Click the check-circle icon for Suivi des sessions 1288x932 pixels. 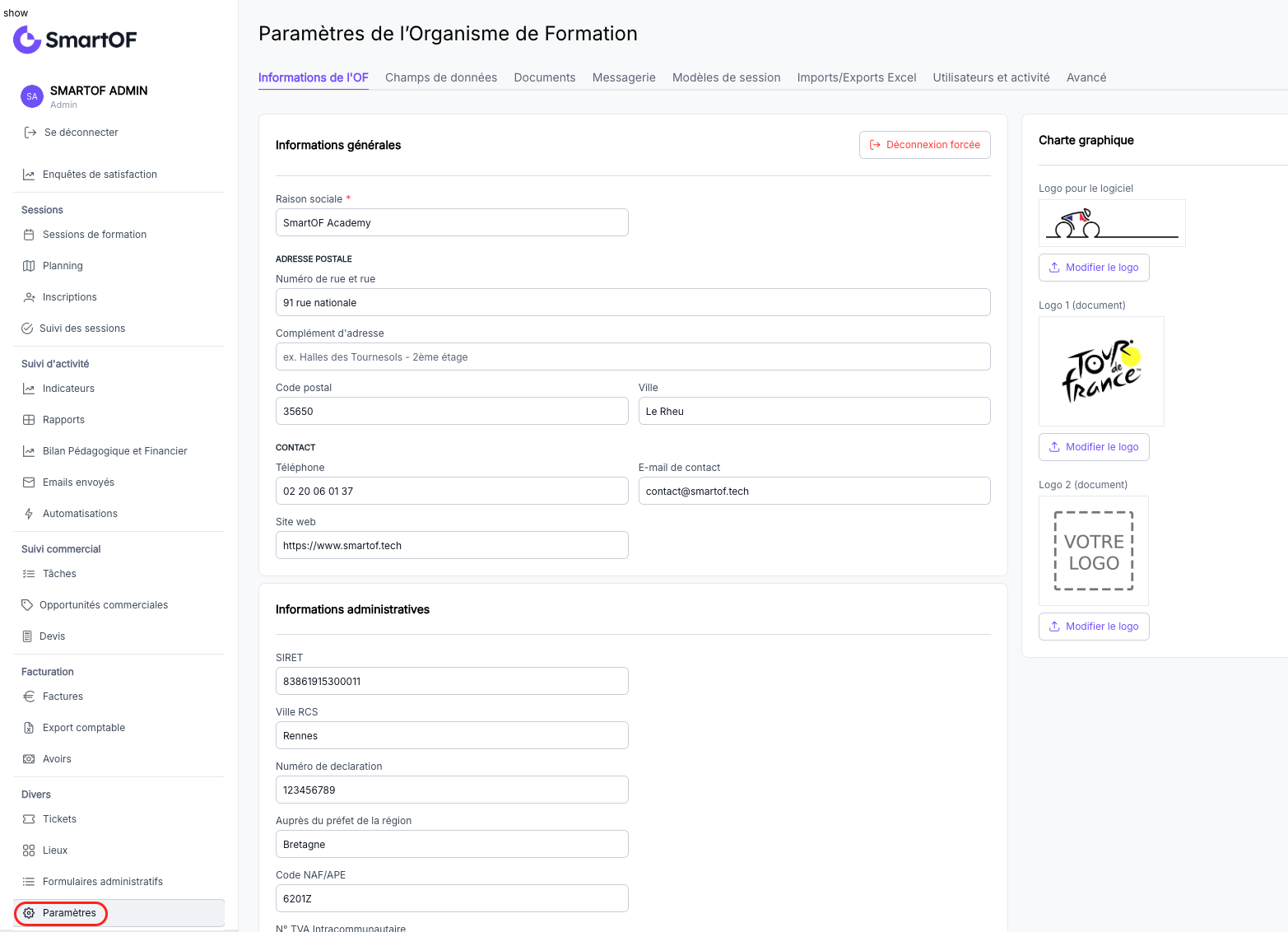[27, 329]
